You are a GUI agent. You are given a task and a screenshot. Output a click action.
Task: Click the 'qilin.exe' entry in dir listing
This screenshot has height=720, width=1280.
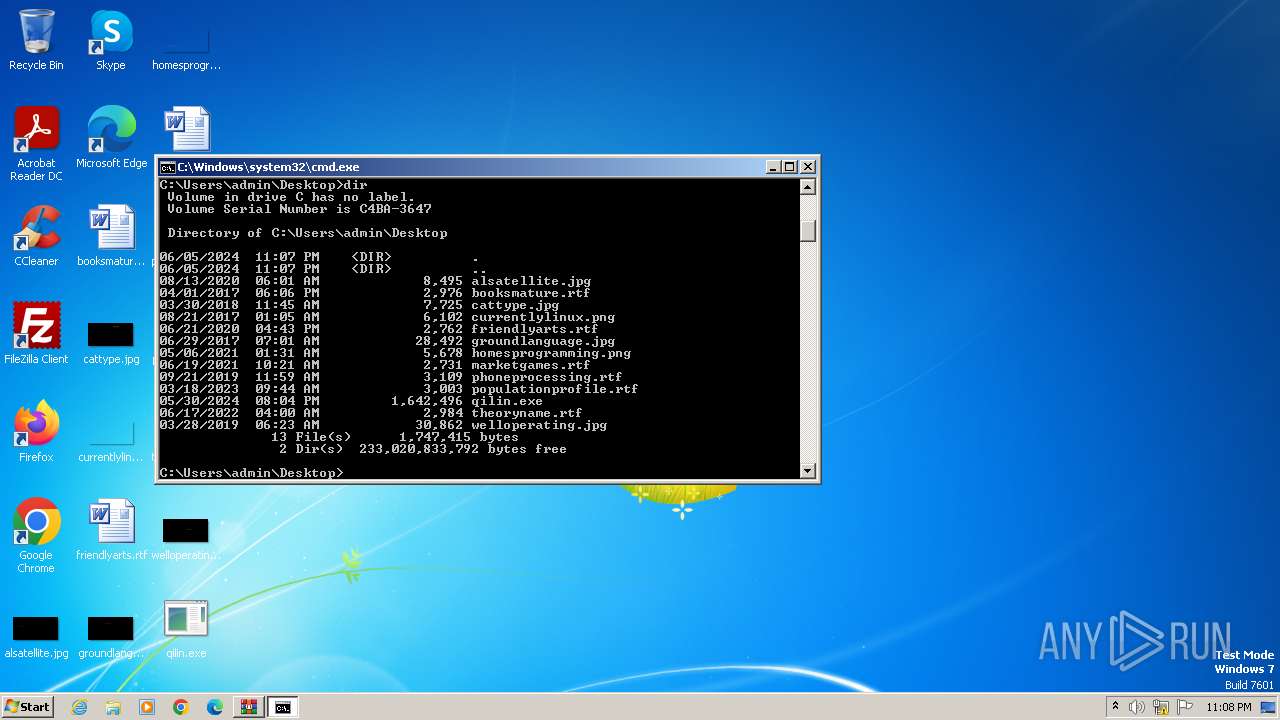[x=507, y=401]
